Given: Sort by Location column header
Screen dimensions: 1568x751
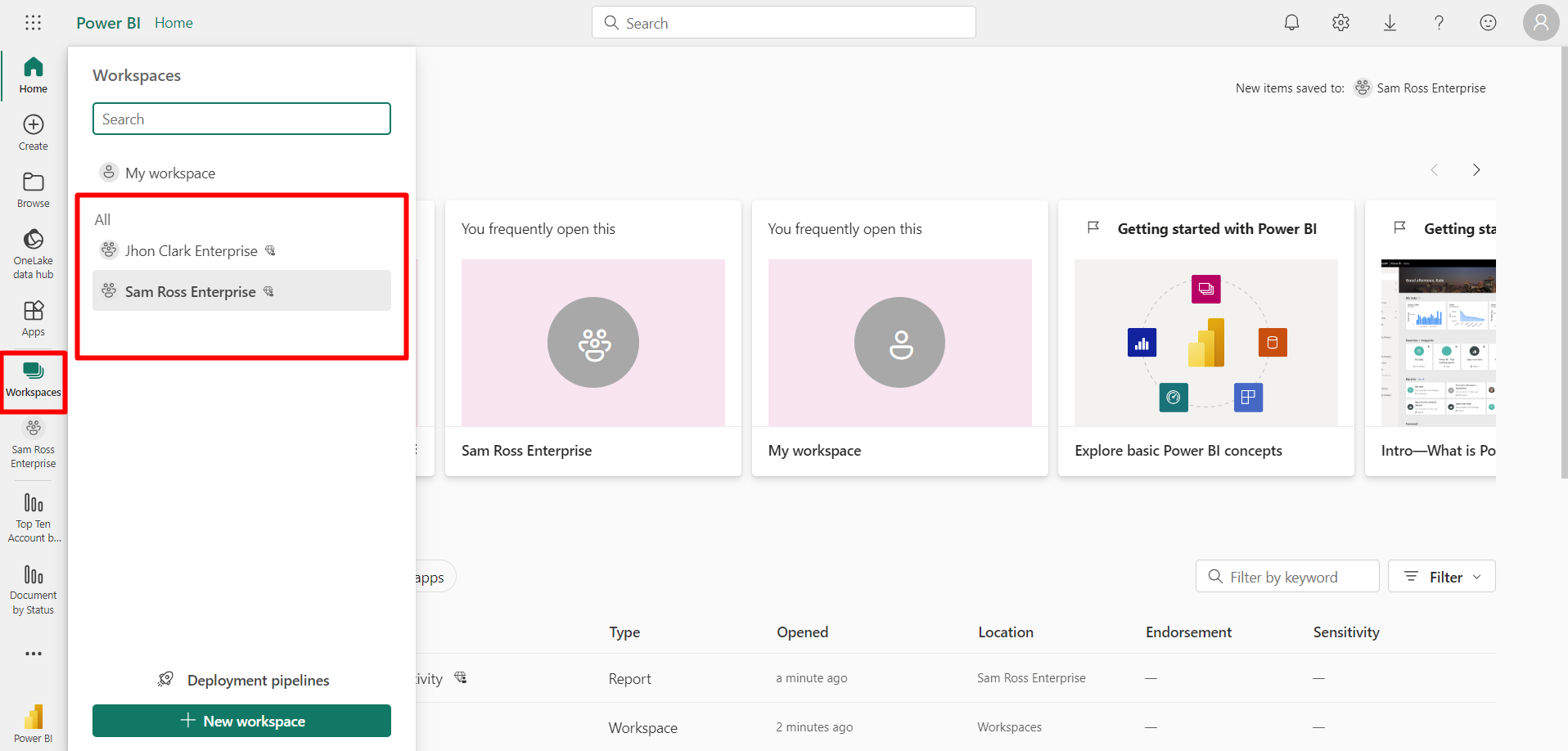Looking at the screenshot, I should (1006, 632).
